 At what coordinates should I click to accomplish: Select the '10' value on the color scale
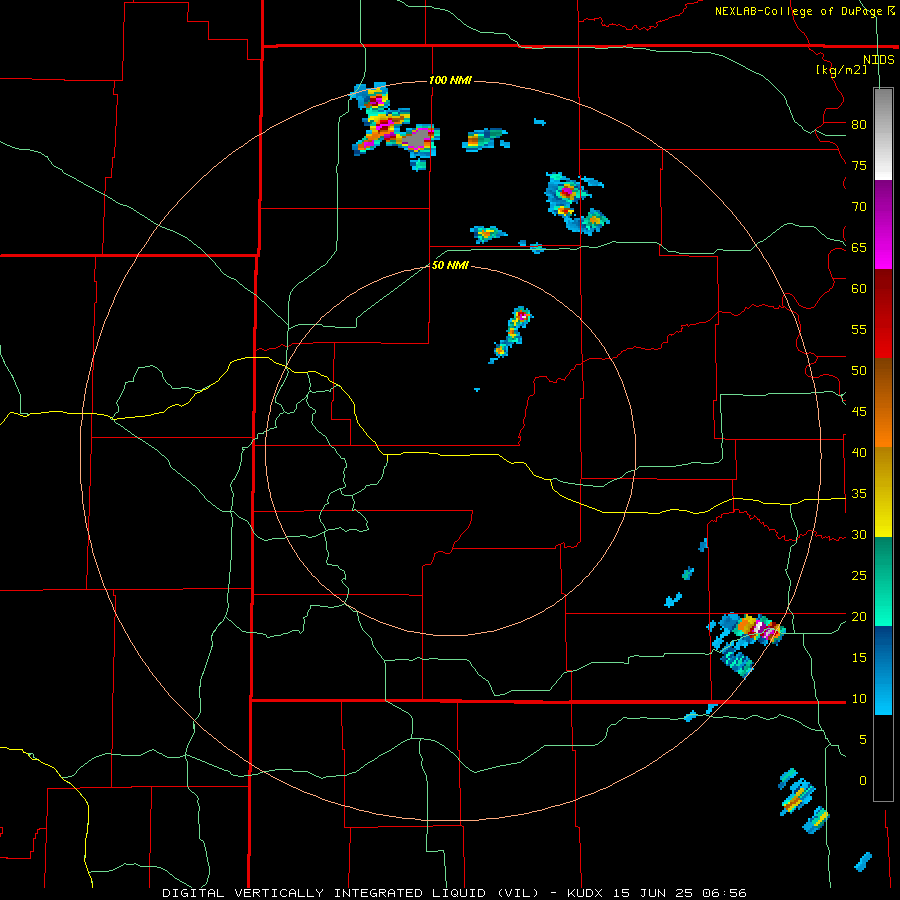[x=859, y=699]
